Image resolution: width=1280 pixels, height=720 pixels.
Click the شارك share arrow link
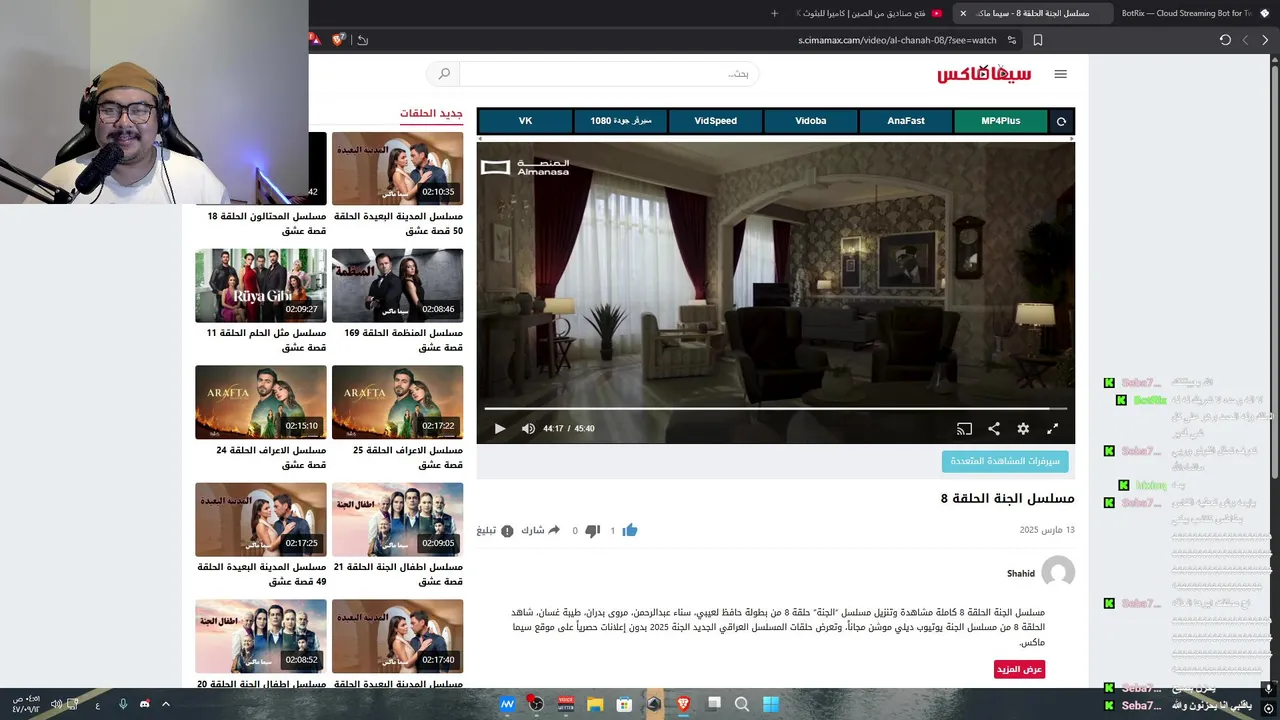[540, 530]
